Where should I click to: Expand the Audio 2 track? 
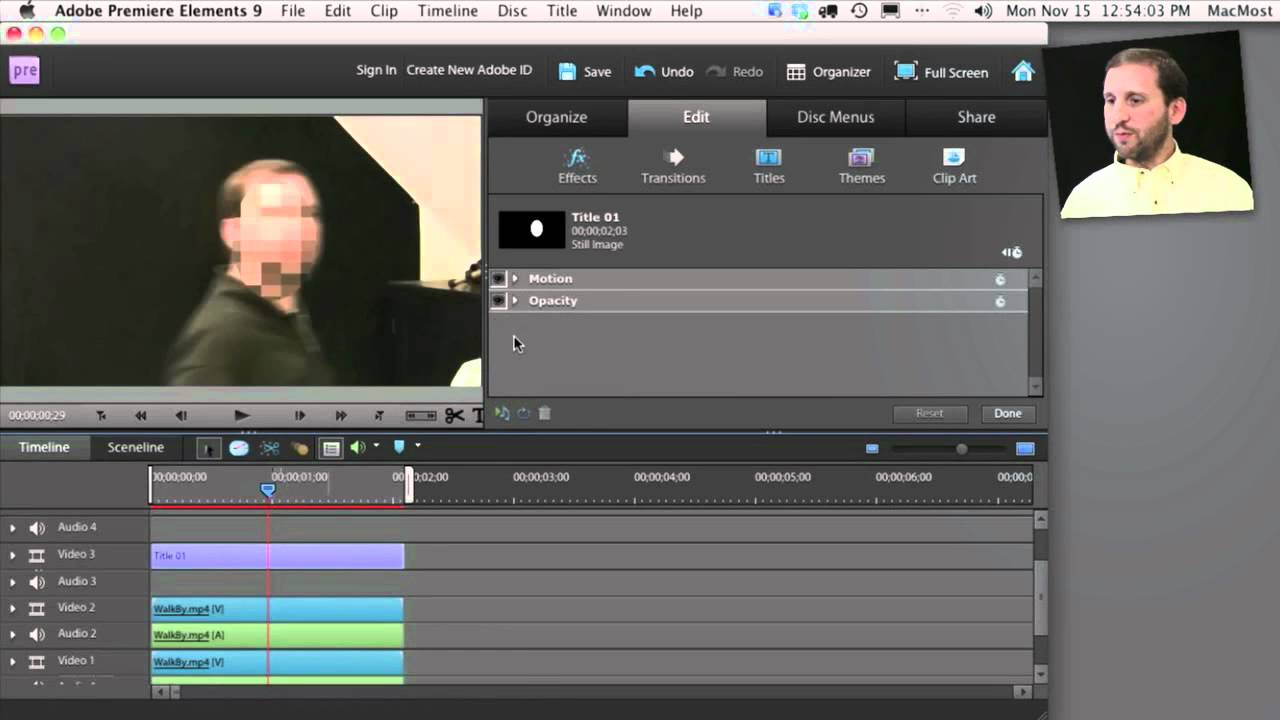13,635
